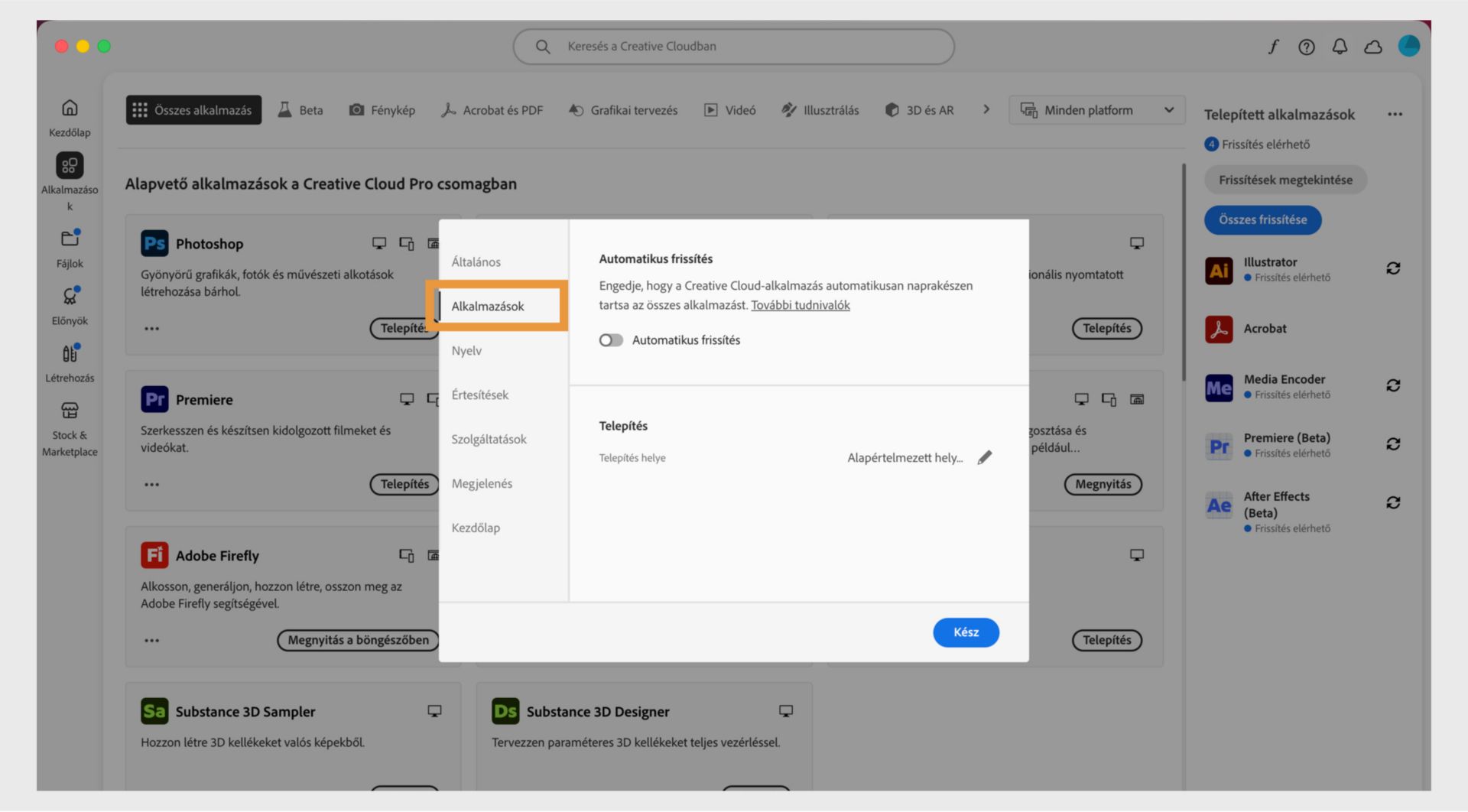This screenshot has width=1468, height=812.
Task: Open more options for Telepített alkalmazások
Action: tap(1395, 115)
